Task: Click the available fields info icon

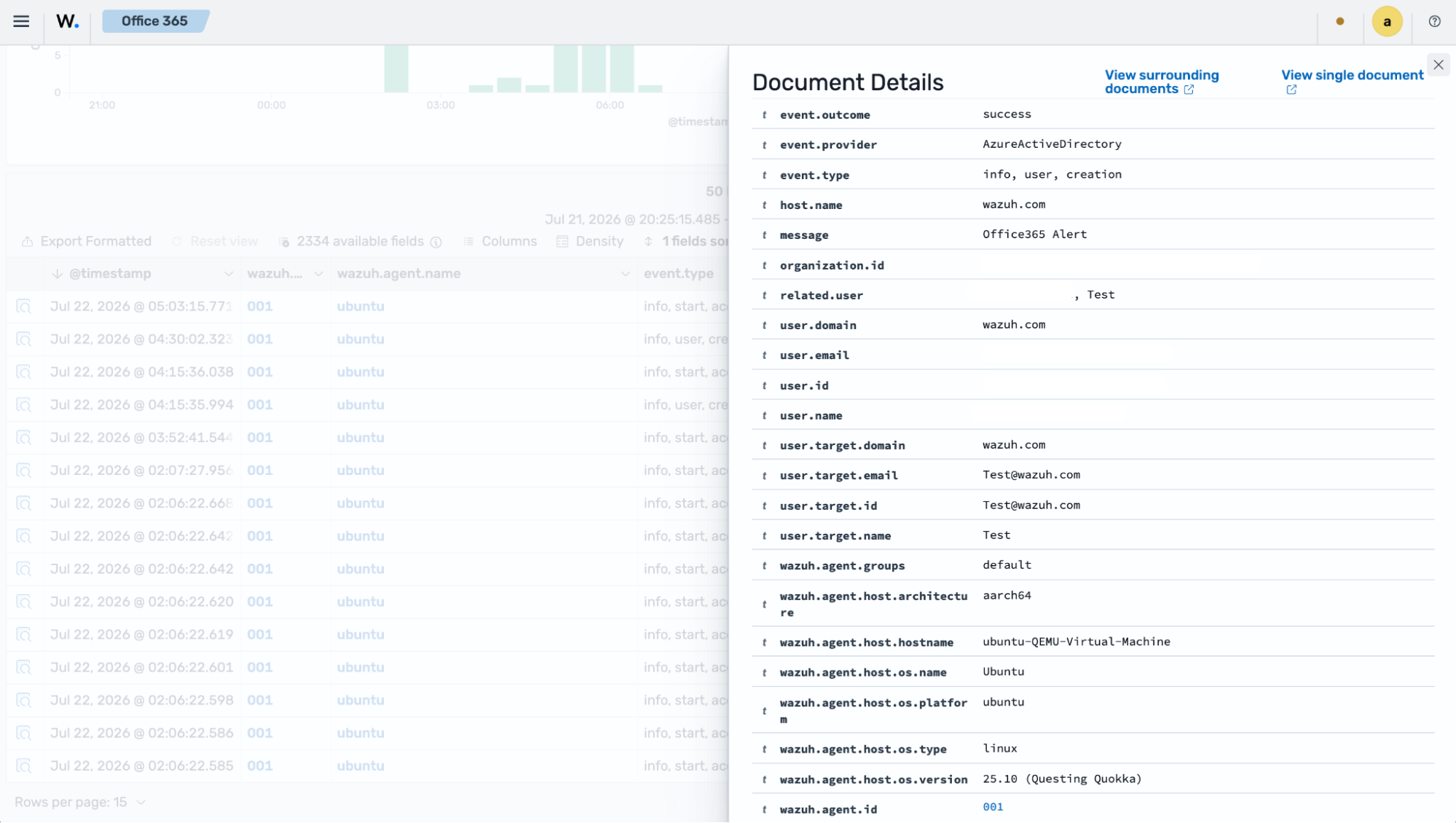Action: click(436, 242)
